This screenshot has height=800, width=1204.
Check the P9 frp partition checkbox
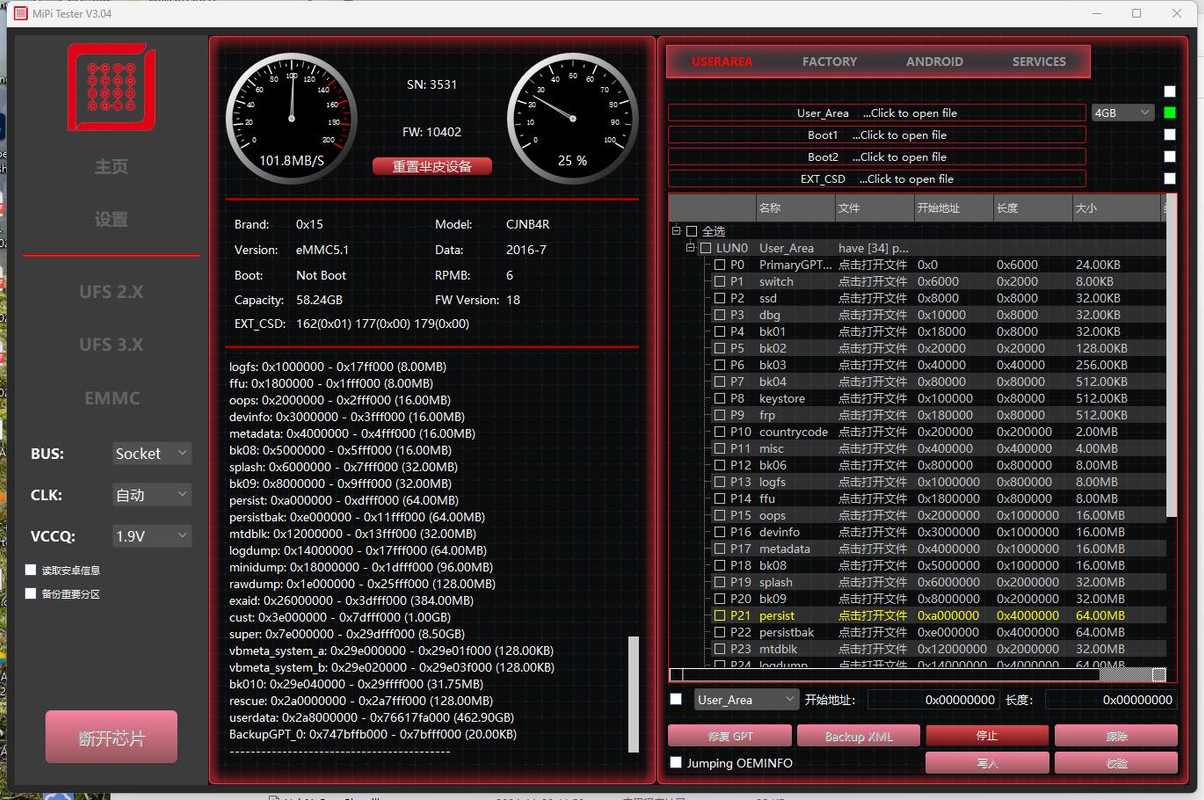tap(720, 415)
